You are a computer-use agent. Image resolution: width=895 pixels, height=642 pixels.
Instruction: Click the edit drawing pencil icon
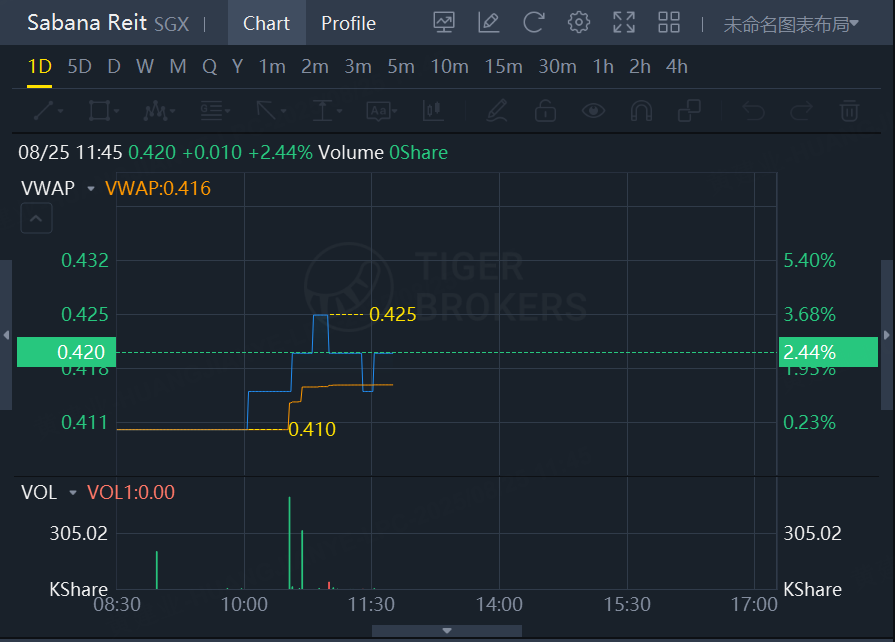(489, 22)
